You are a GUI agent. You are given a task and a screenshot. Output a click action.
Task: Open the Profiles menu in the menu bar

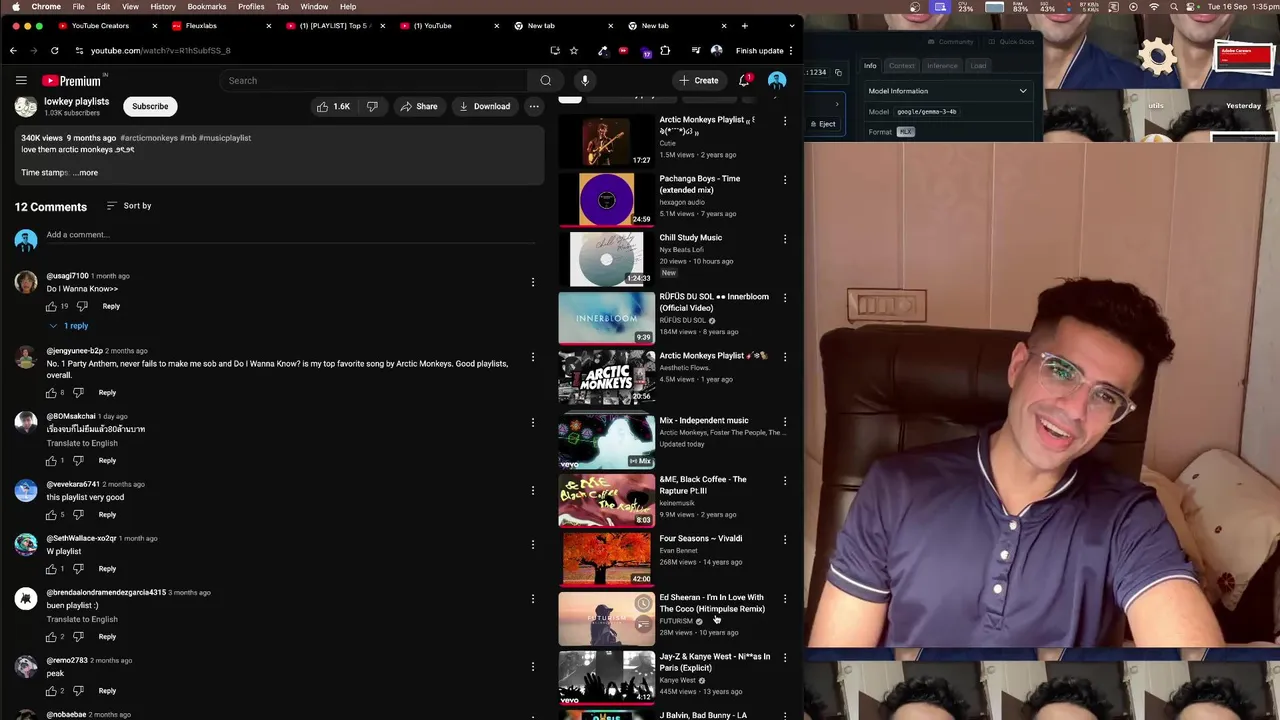[x=251, y=7]
